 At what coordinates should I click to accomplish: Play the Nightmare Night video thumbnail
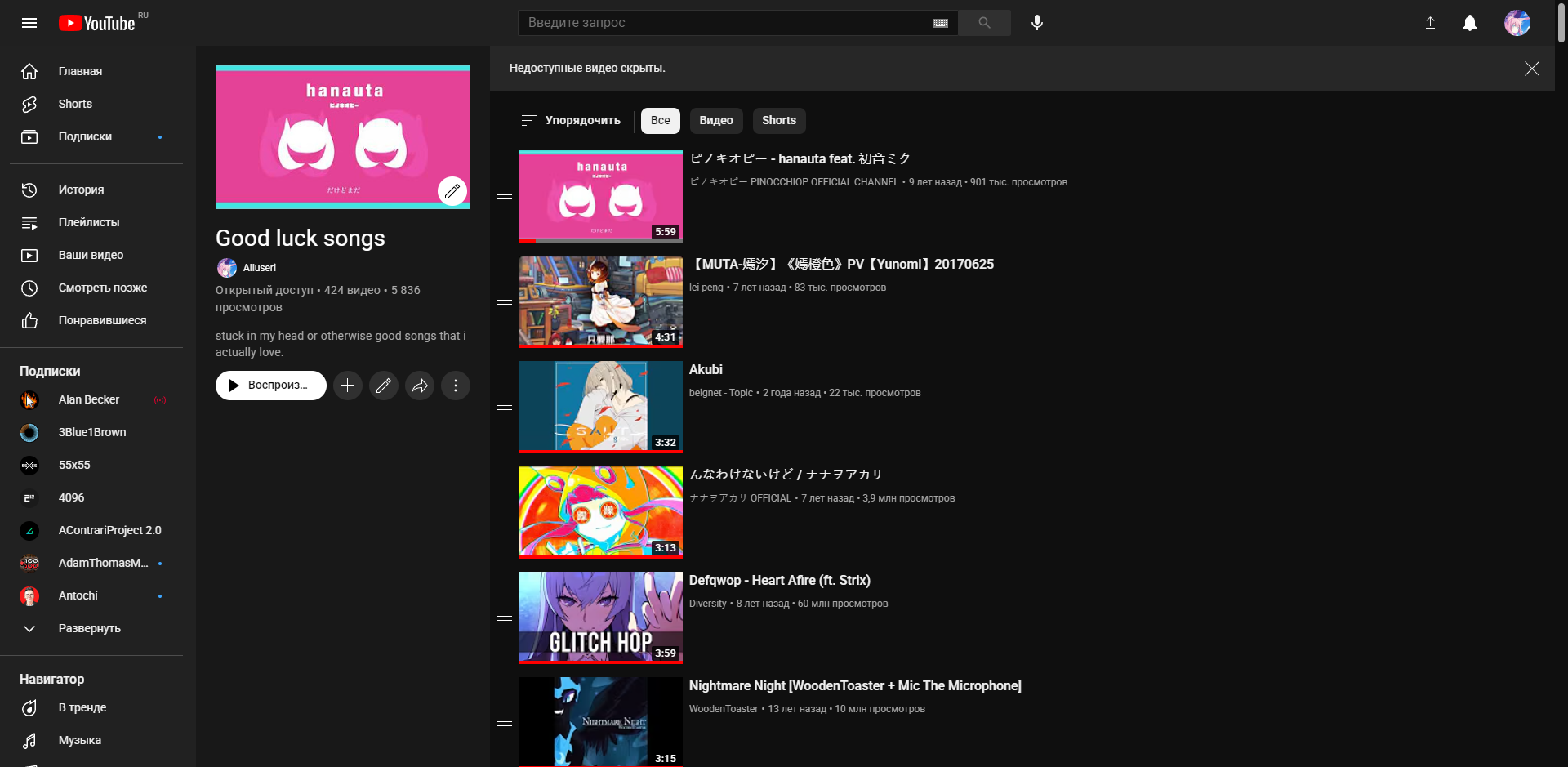pos(601,722)
